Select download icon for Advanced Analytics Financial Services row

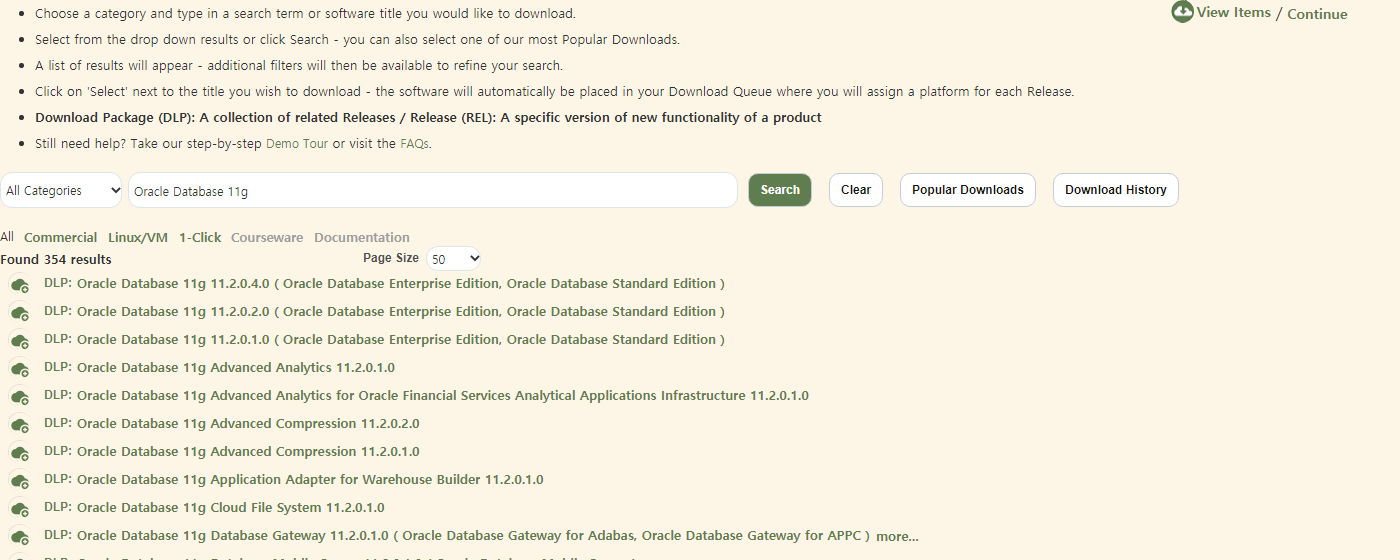(x=20, y=398)
